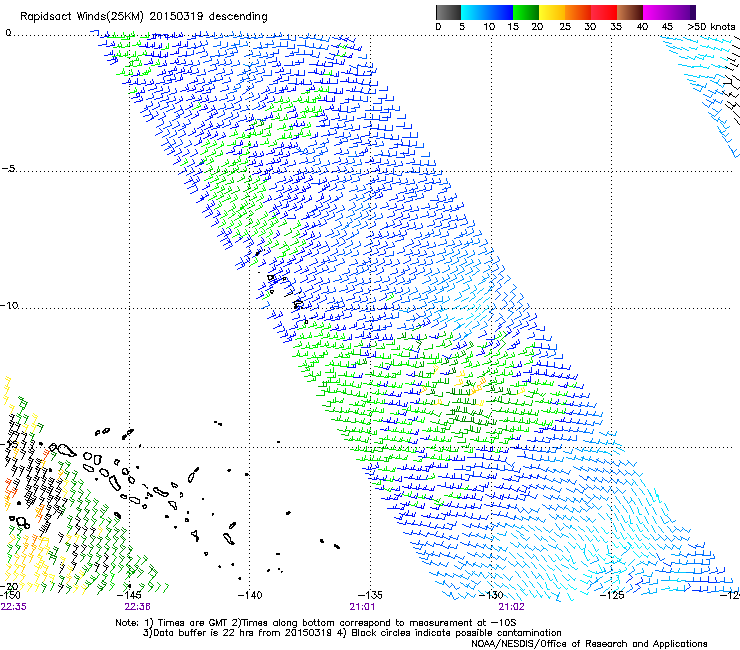Click the title "Rapidscat Winds(25KM) 20150319 descending"

(143, 17)
